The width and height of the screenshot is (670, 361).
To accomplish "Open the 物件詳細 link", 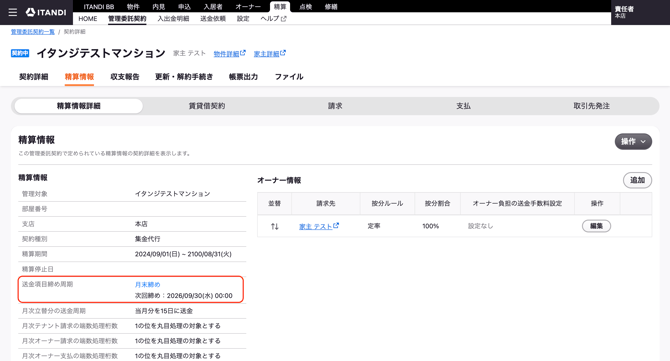I will [229, 54].
